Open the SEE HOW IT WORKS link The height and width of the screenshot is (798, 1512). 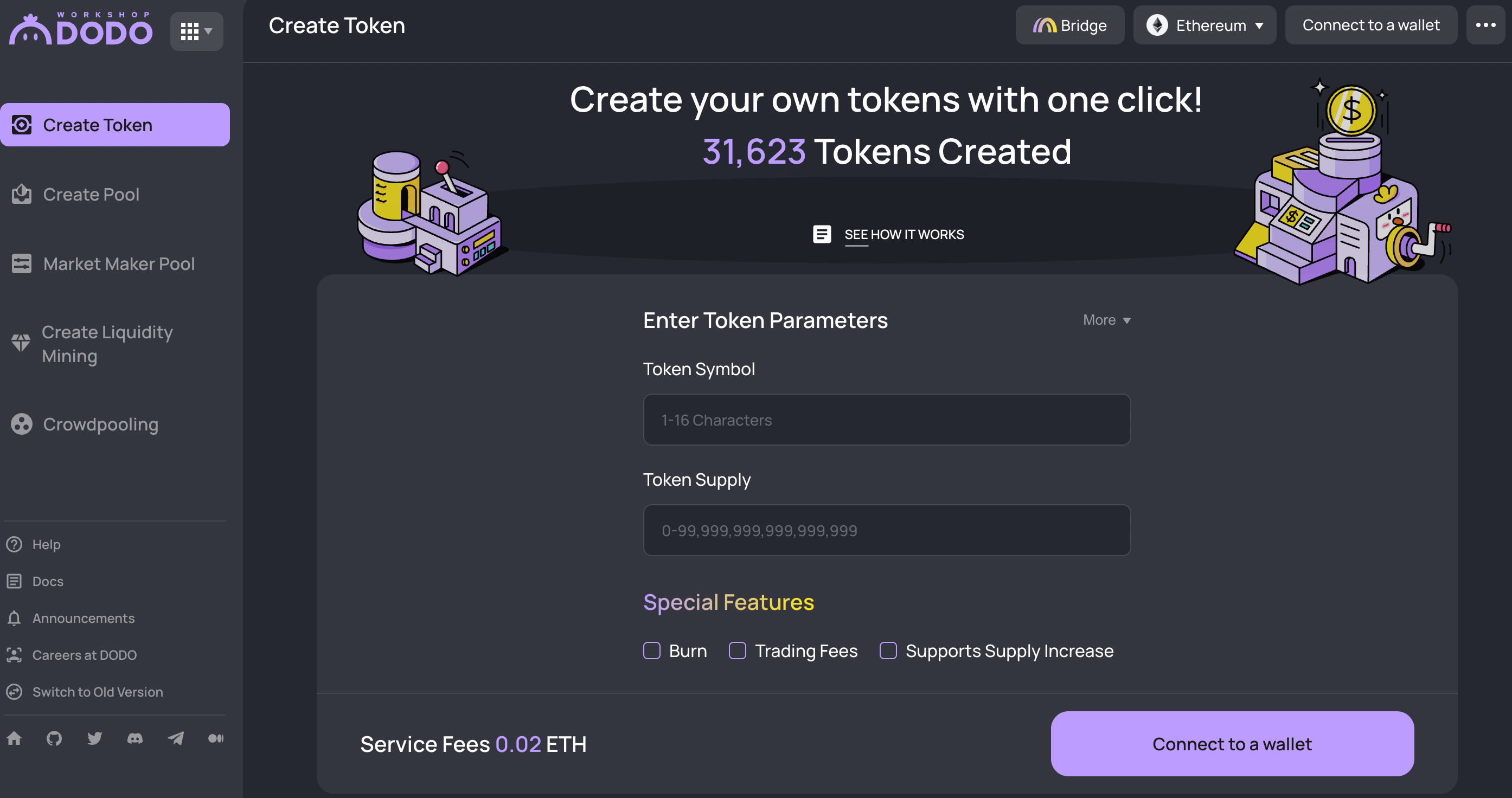coord(904,235)
